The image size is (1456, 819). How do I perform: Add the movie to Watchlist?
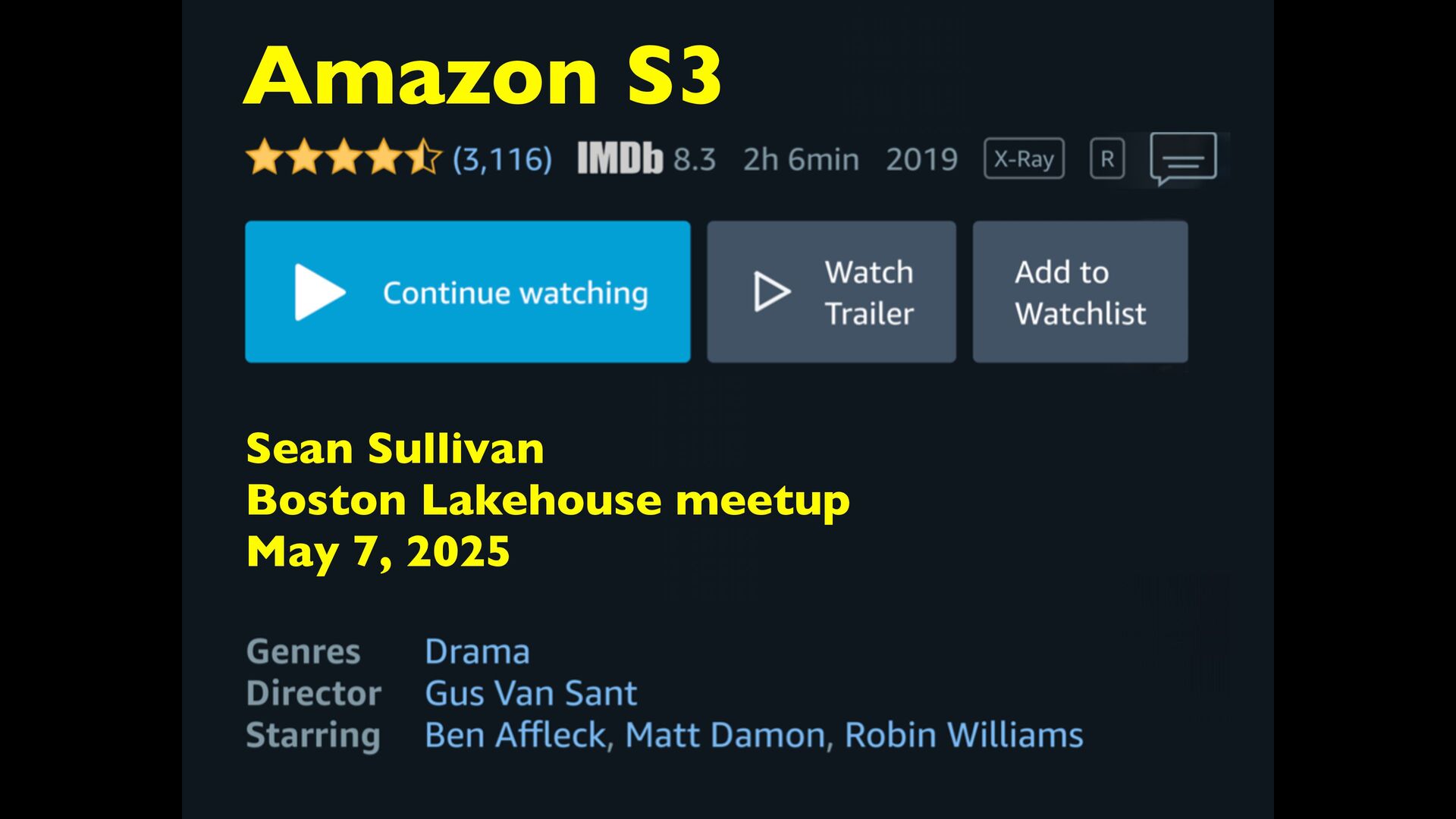coord(1080,293)
